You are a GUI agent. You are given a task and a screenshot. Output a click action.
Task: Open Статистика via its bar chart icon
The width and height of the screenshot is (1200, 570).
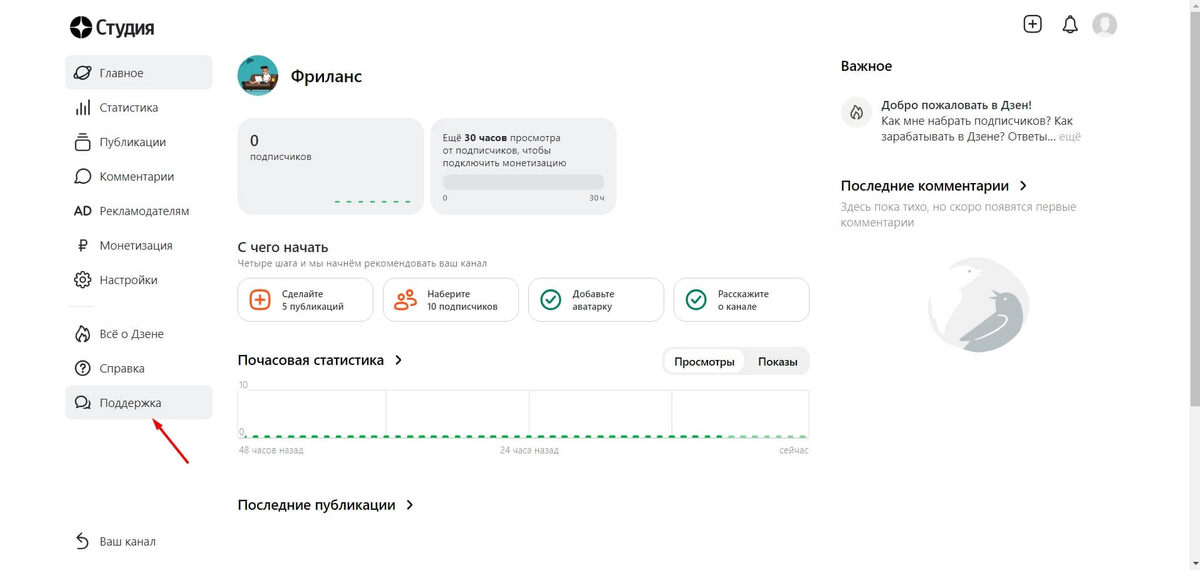(83, 108)
